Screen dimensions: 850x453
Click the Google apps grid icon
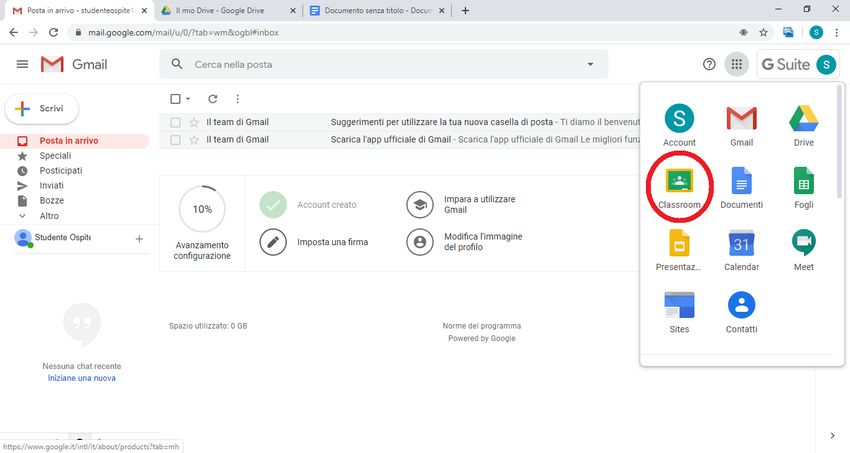coord(737,64)
